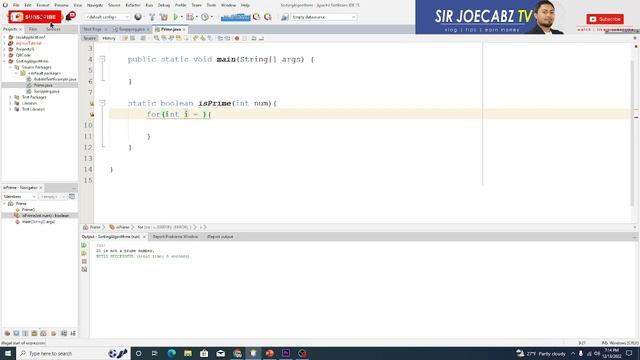Open Microsoft Store from the taskbar

click(x=204, y=353)
